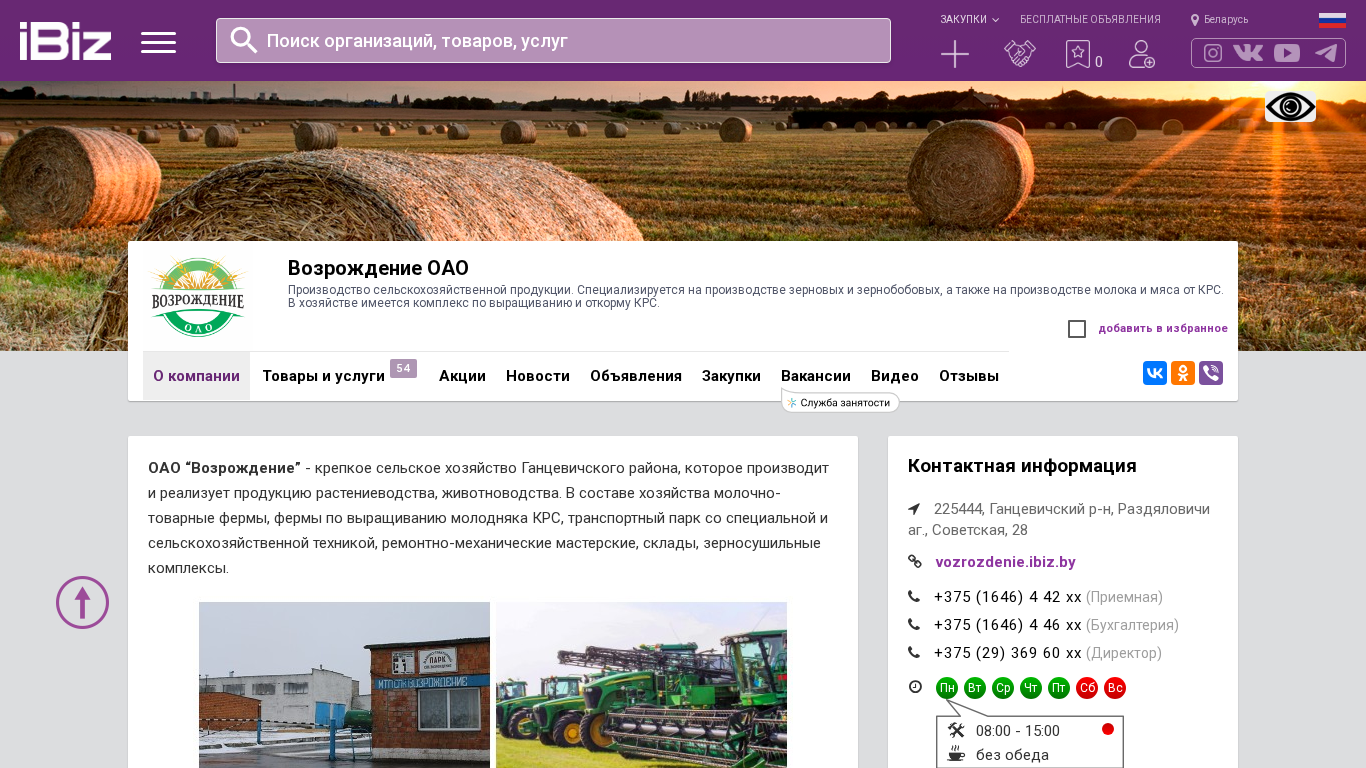Open the green combine harvesters photo
The width and height of the screenshot is (1366, 768).
(x=641, y=685)
